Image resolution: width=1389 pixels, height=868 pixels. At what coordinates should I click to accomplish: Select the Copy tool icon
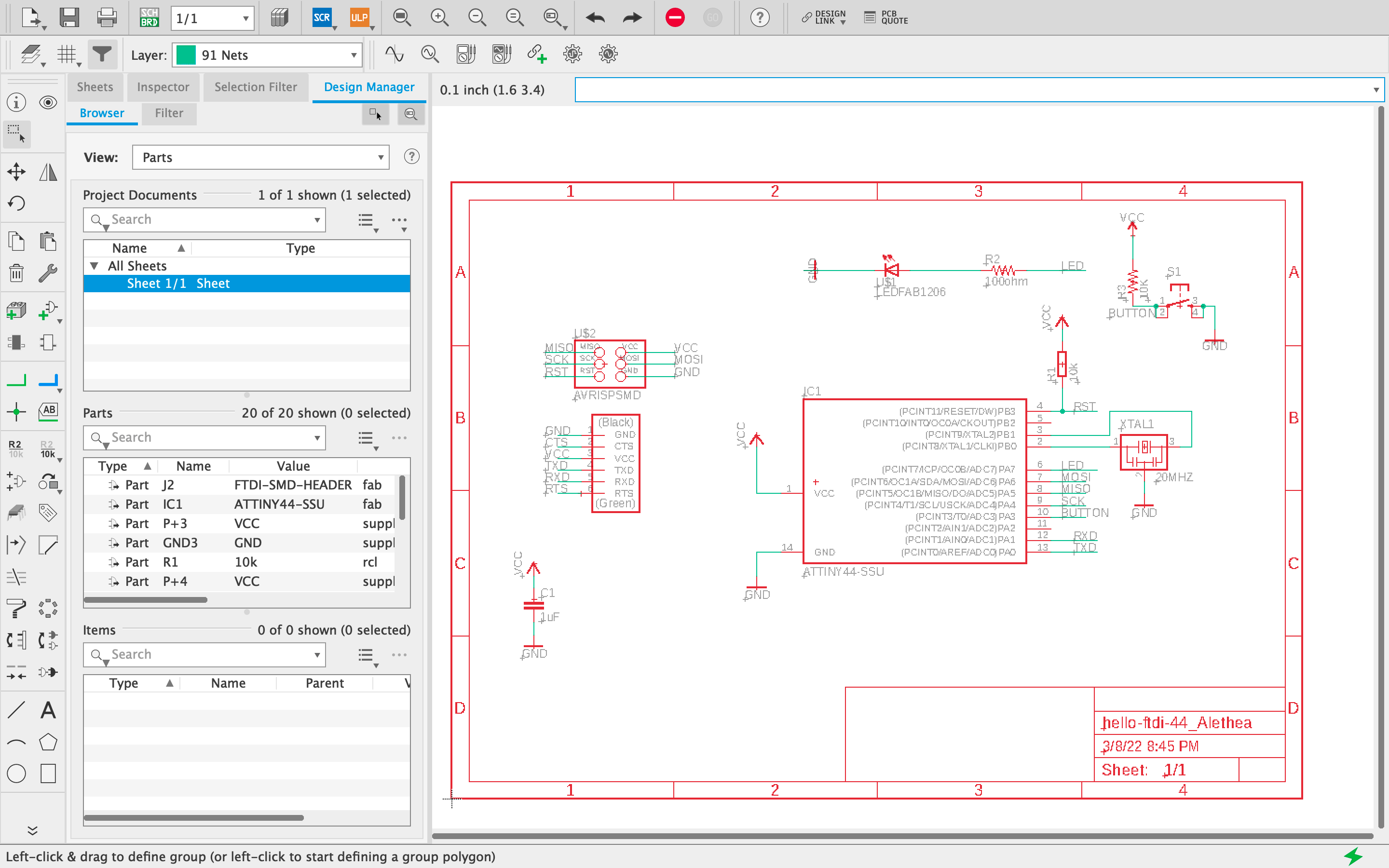tap(16, 241)
